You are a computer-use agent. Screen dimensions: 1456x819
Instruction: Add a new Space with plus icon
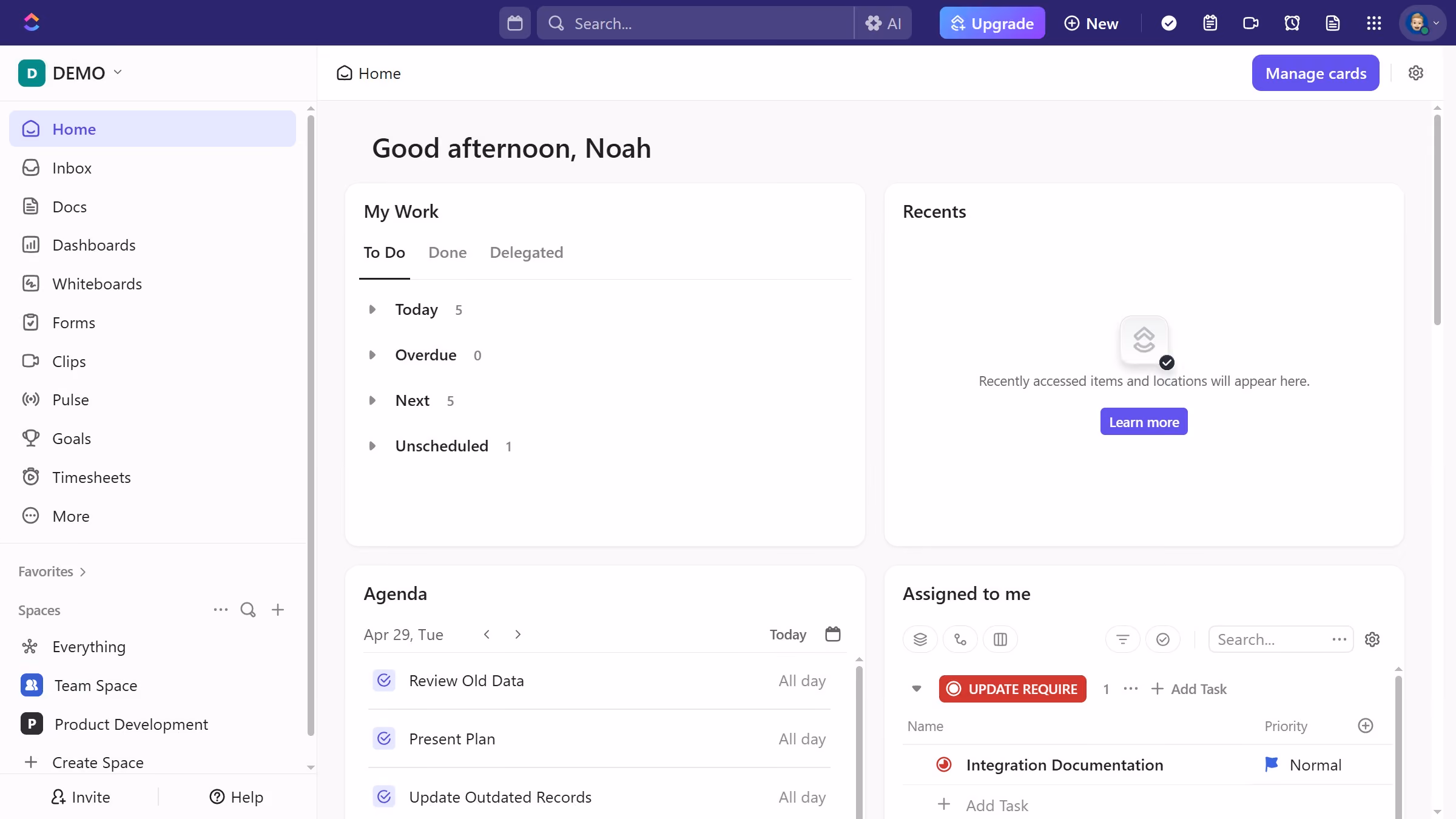click(x=278, y=609)
